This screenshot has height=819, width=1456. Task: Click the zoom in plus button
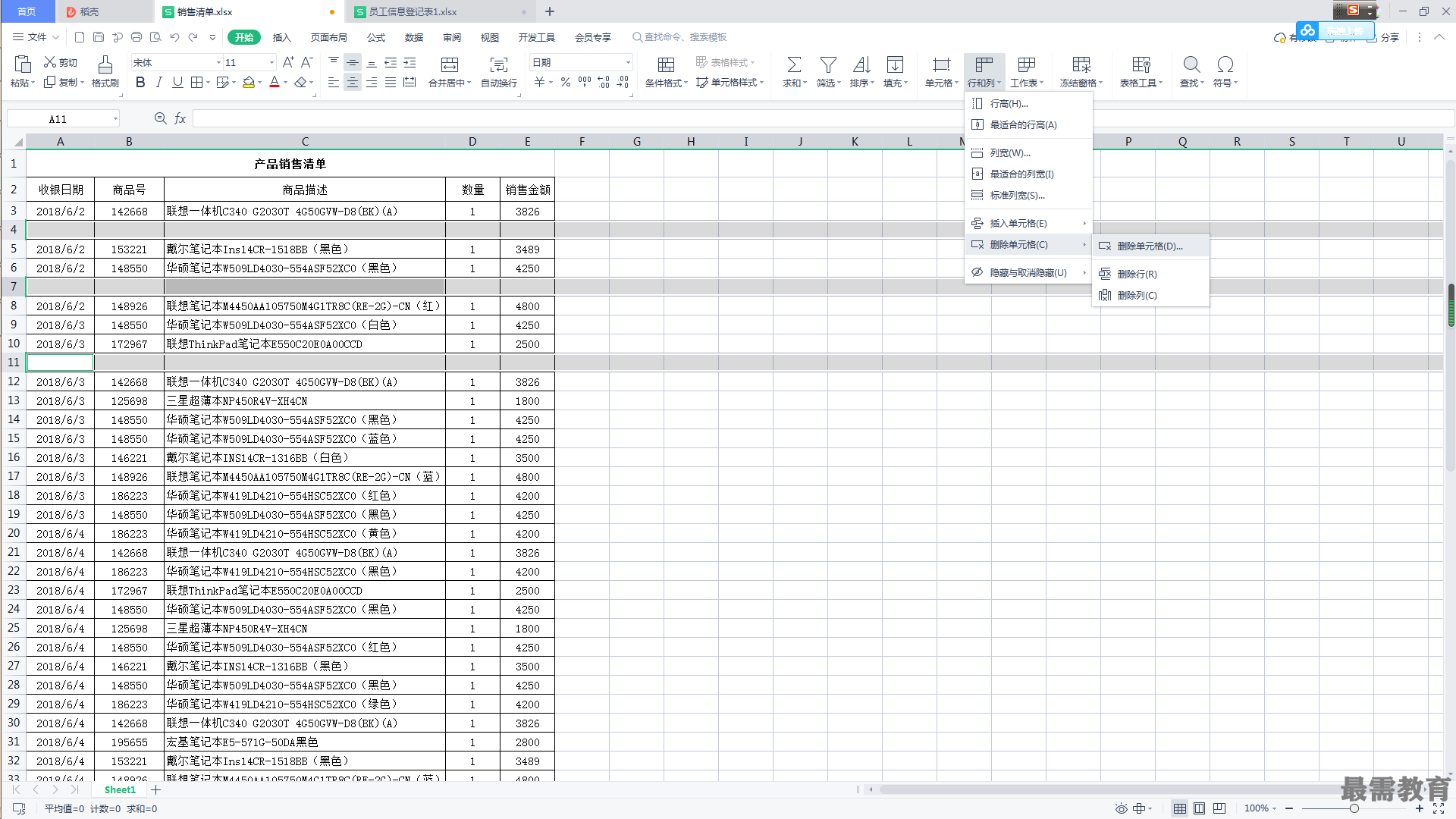click(1420, 808)
